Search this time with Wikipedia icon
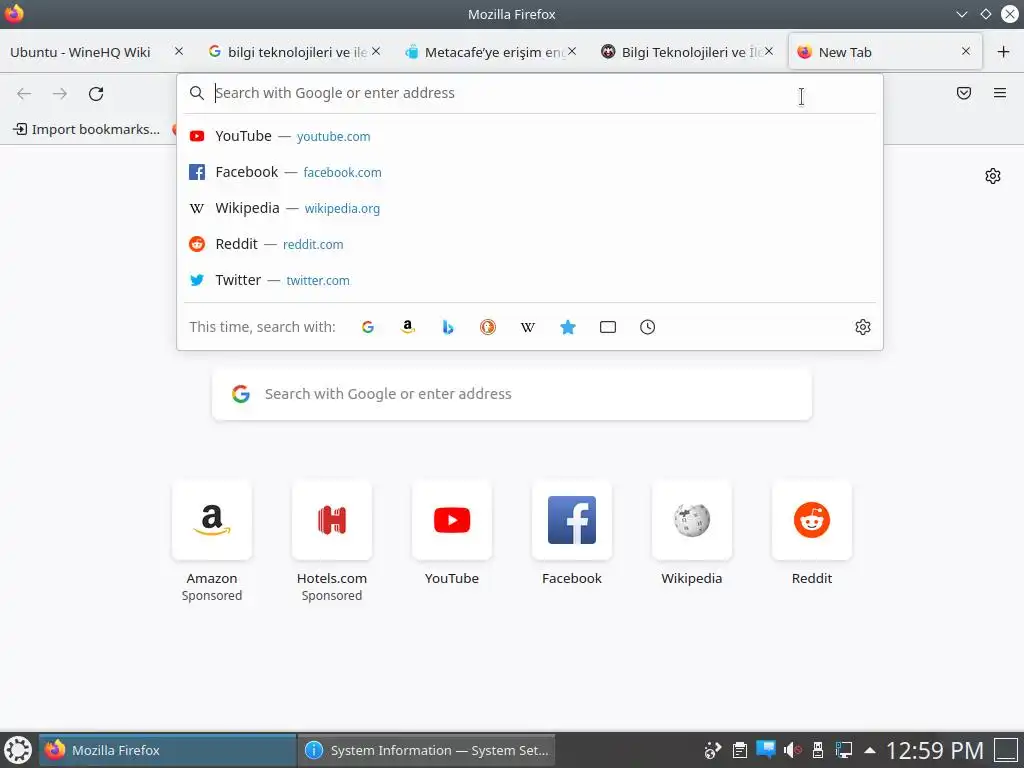This screenshot has height=768, width=1024. 528,327
